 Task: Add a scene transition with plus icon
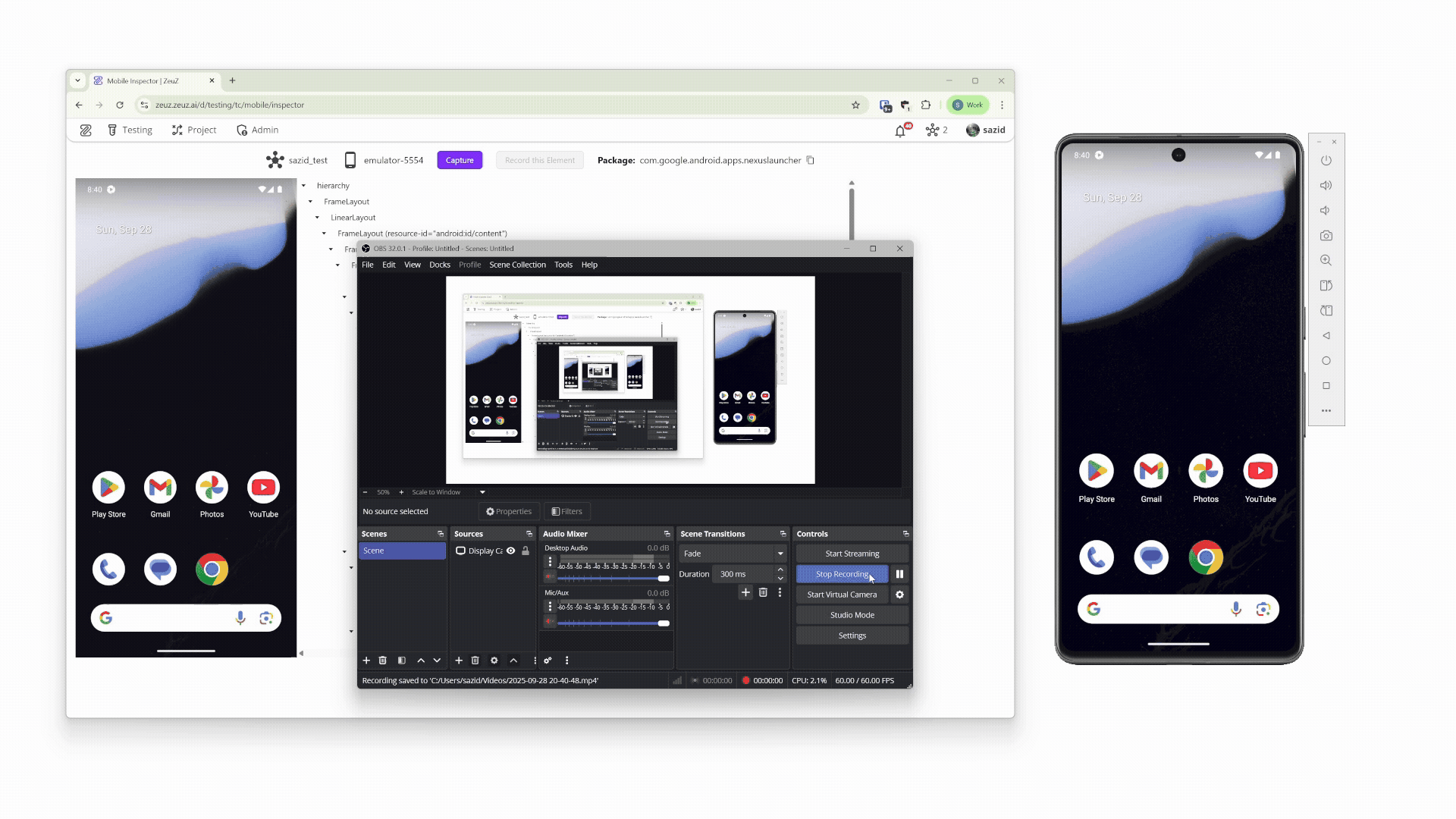pos(745,592)
